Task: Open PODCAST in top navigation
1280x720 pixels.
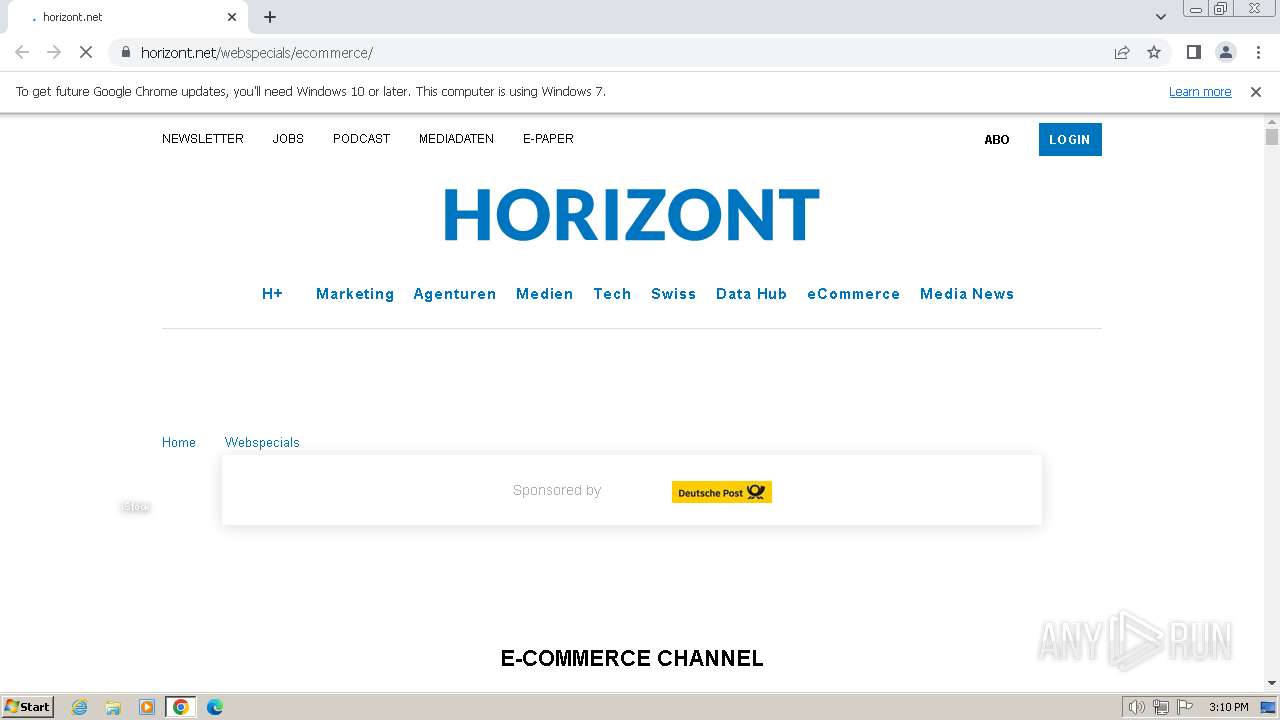Action: (361, 139)
